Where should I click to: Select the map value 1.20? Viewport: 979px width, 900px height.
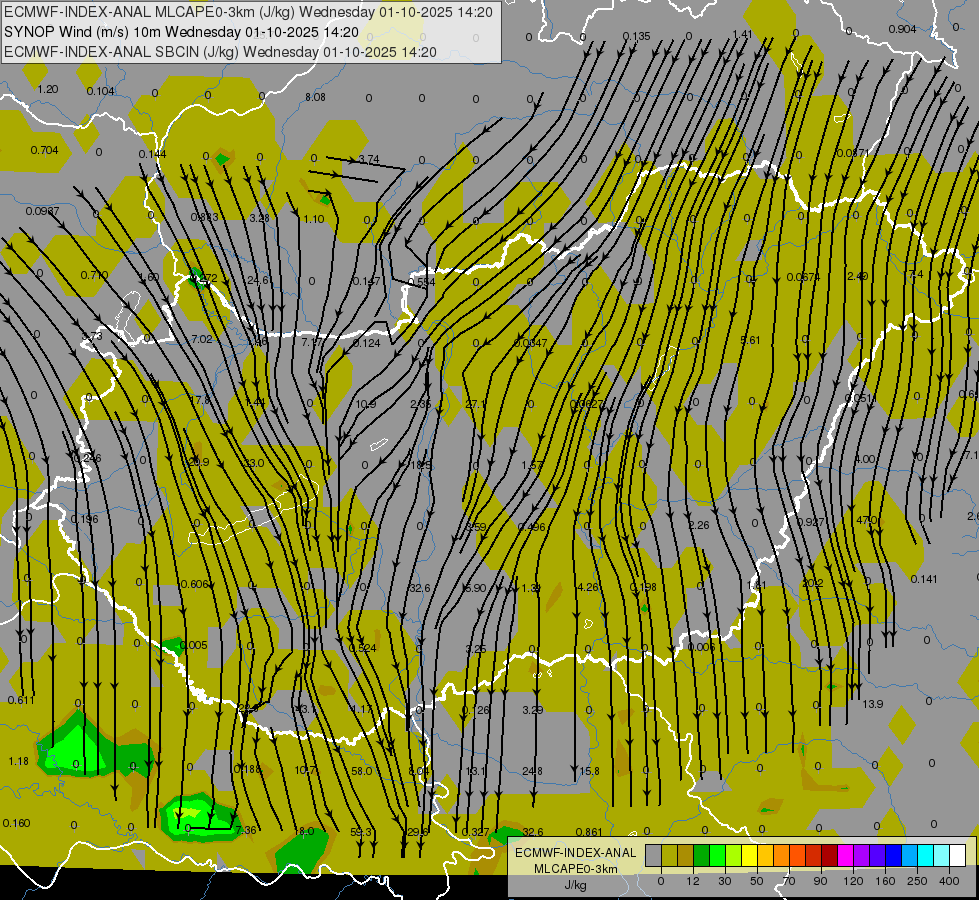(x=47, y=89)
